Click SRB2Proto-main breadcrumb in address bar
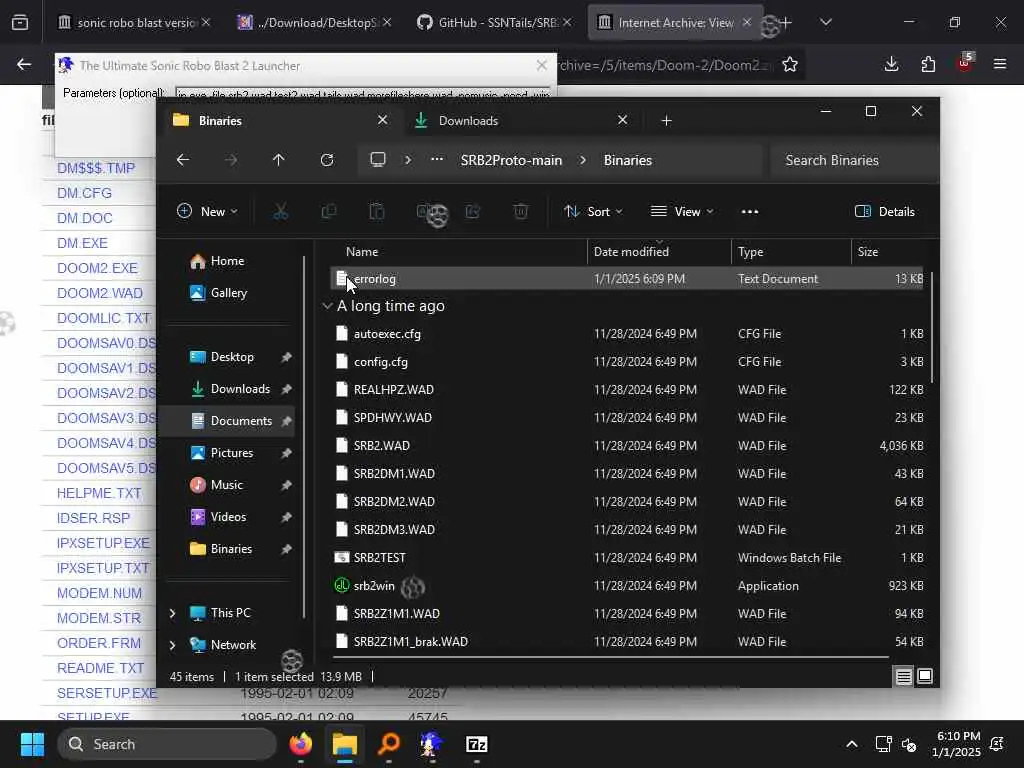Screen dimensions: 1024x768 [511, 160]
